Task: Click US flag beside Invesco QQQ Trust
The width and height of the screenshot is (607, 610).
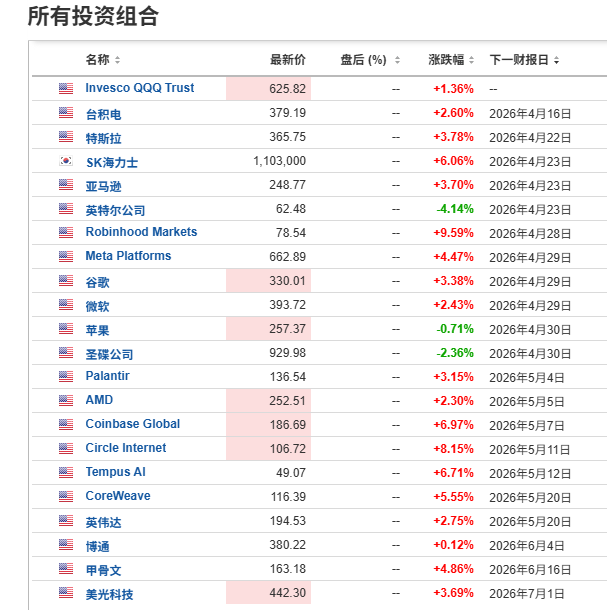Action: (x=66, y=88)
